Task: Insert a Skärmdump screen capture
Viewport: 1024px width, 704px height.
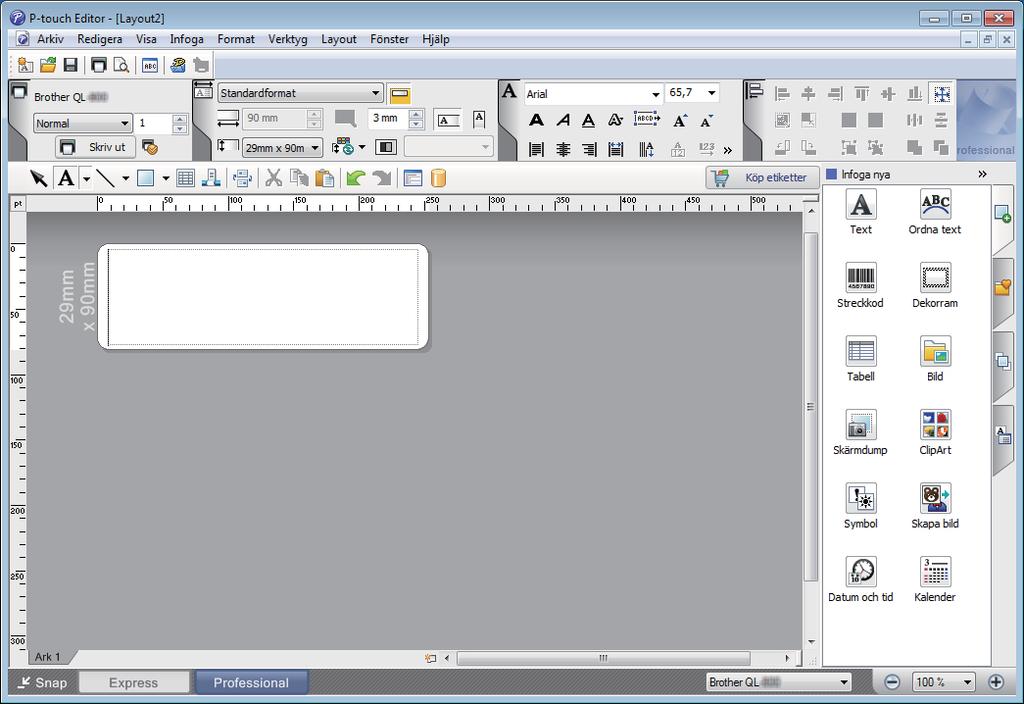Action: pos(860,432)
